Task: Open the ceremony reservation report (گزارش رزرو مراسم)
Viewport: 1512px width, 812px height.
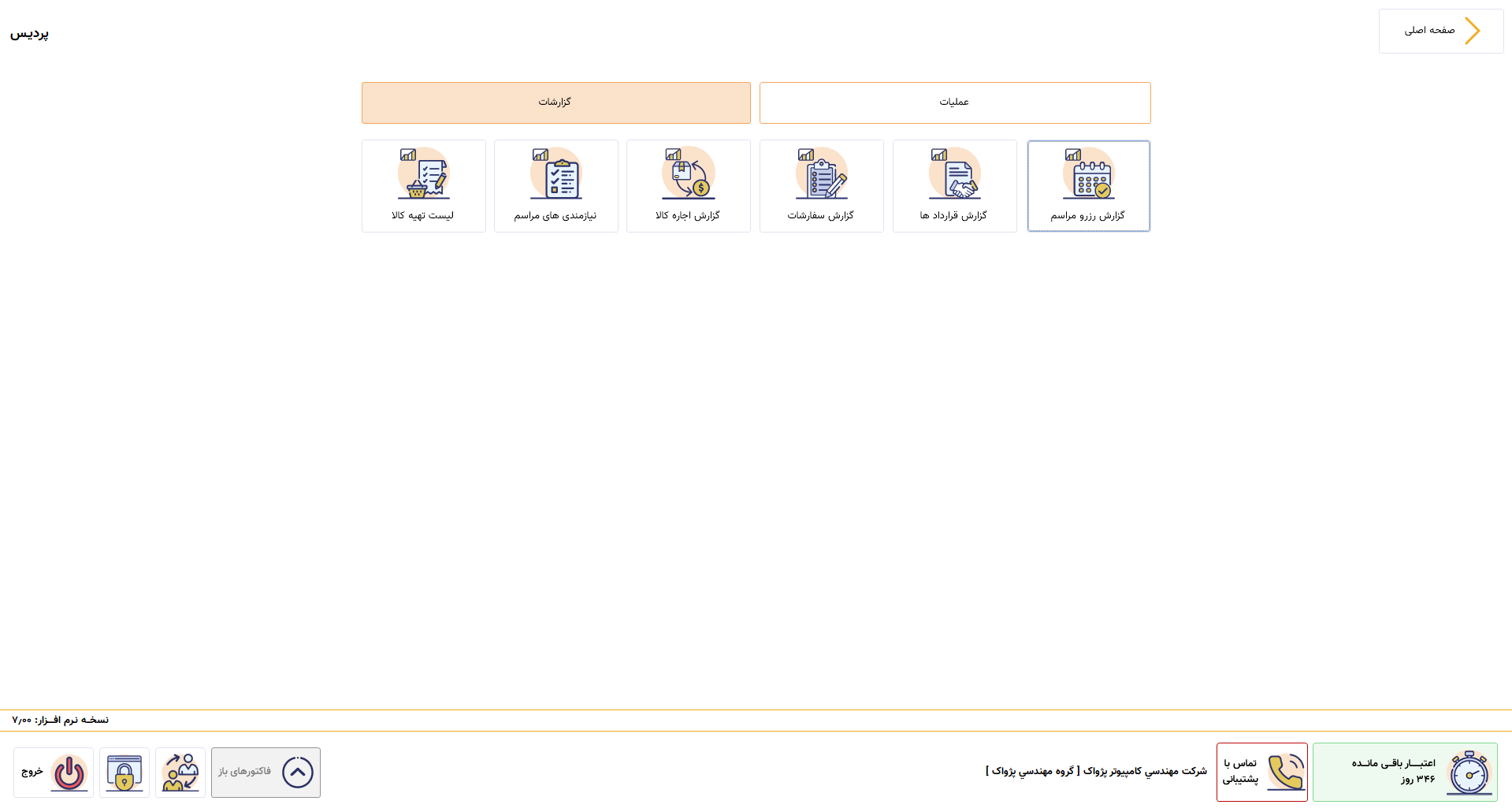Action: (x=1088, y=186)
